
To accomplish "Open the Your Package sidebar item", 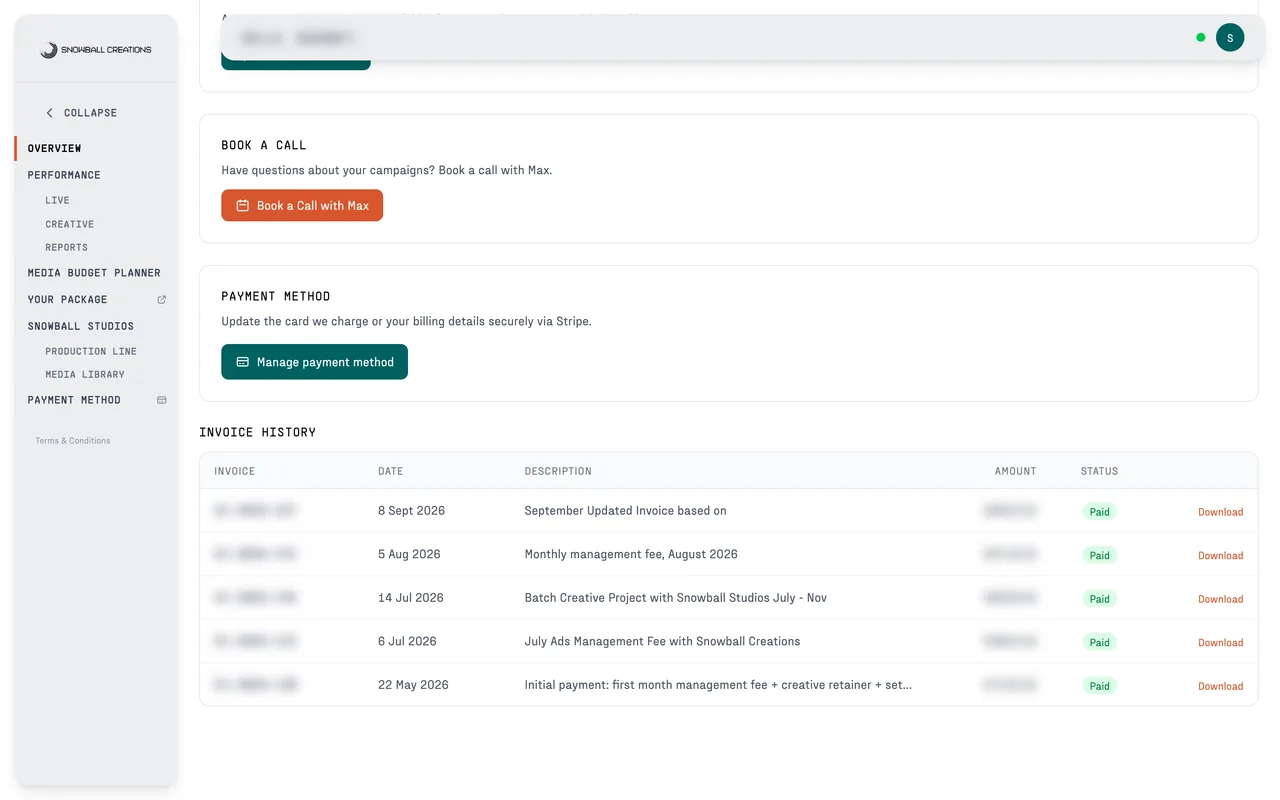I will coord(67,300).
